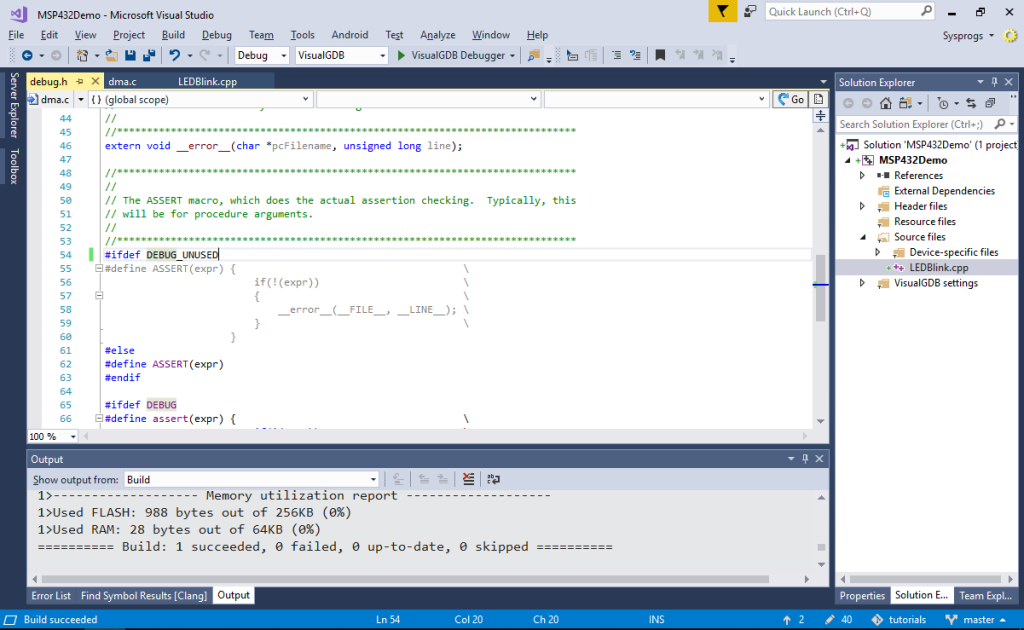Select the New Project toolbar icon

tap(81, 55)
